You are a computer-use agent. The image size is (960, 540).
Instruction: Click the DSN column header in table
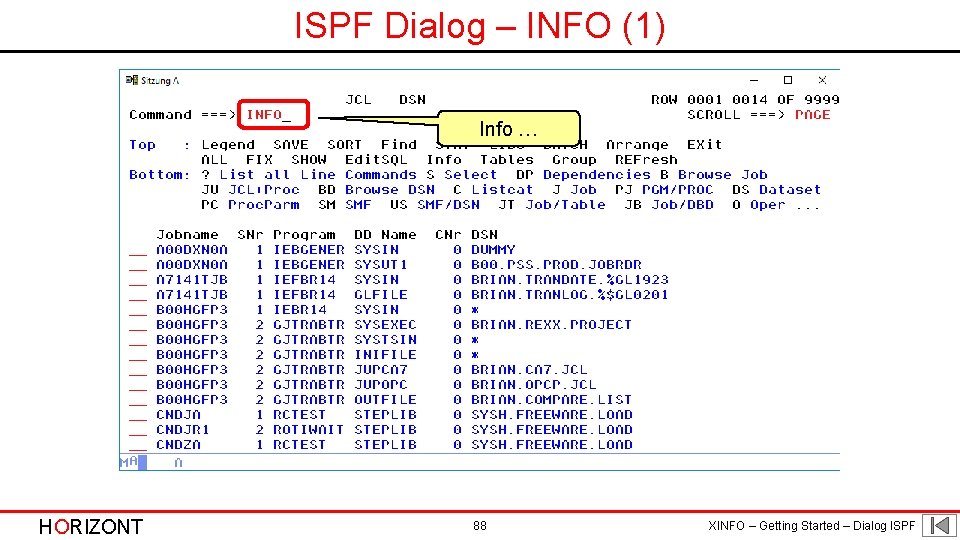(x=484, y=234)
